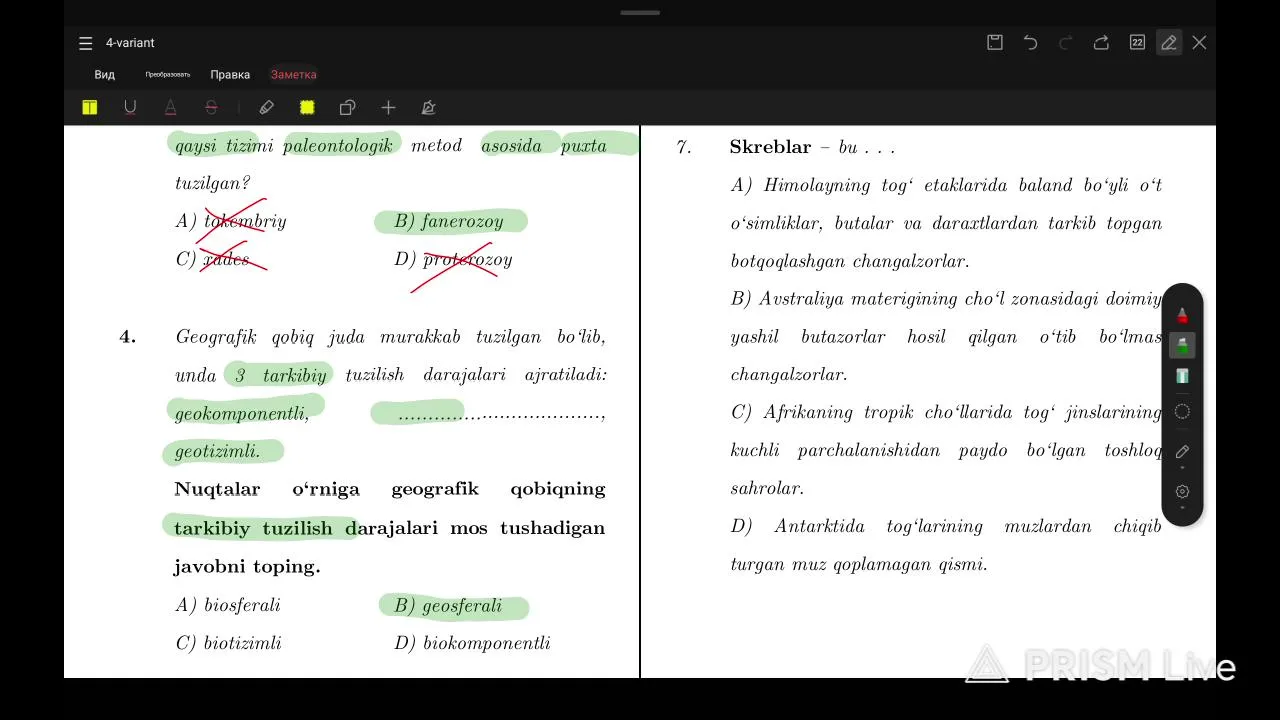
Task: Click question number 7.
Action: pos(684,147)
